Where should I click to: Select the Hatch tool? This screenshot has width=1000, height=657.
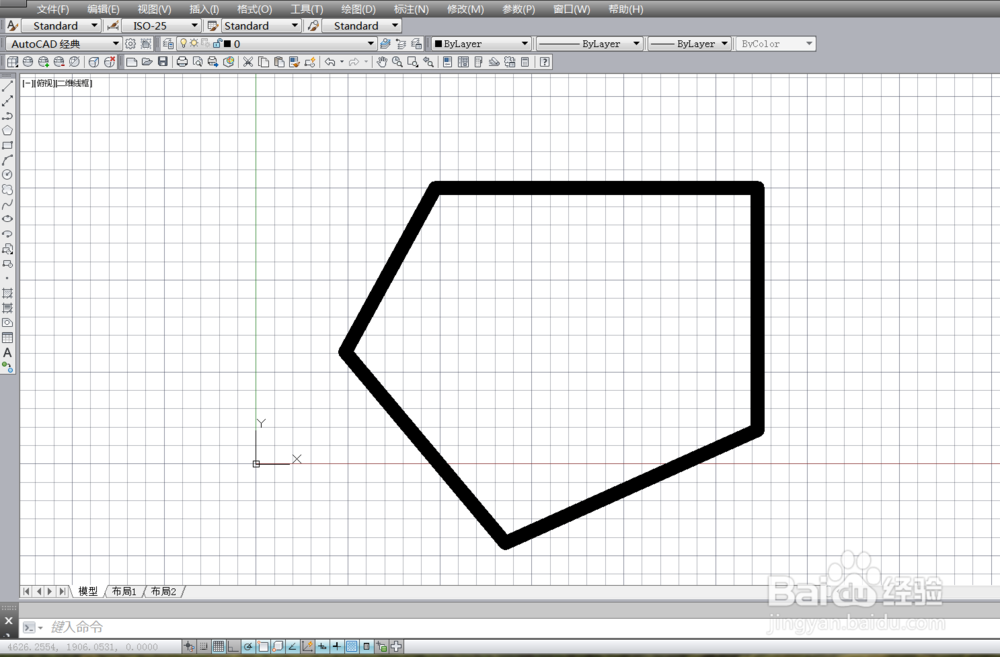point(8,293)
